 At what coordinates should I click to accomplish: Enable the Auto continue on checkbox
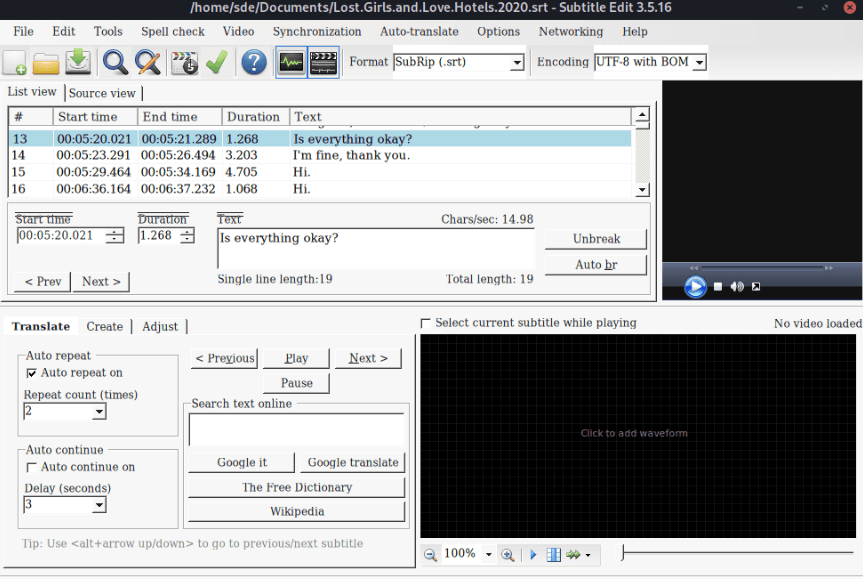[x=32, y=467]
